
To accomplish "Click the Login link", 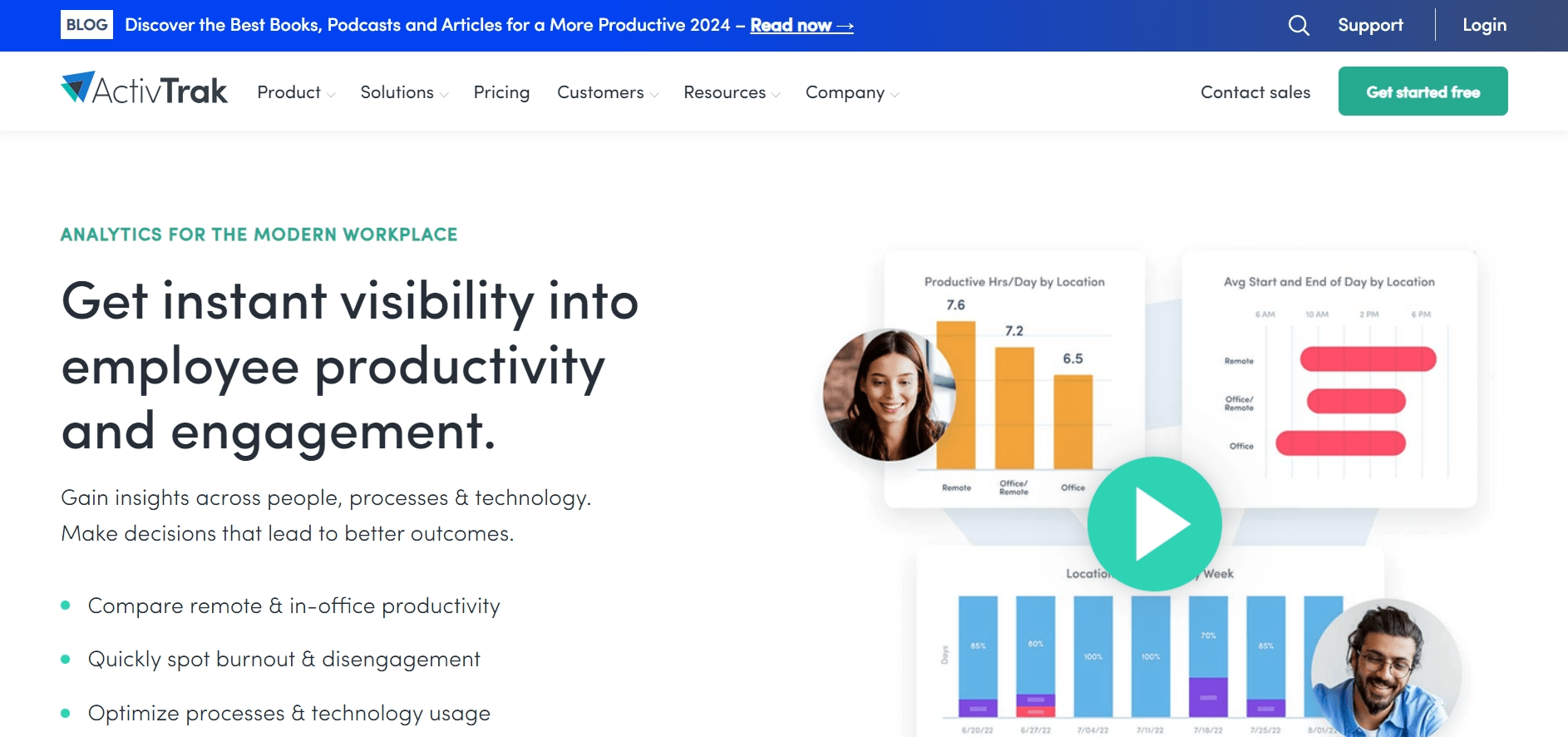I will tap(1484, 25).
